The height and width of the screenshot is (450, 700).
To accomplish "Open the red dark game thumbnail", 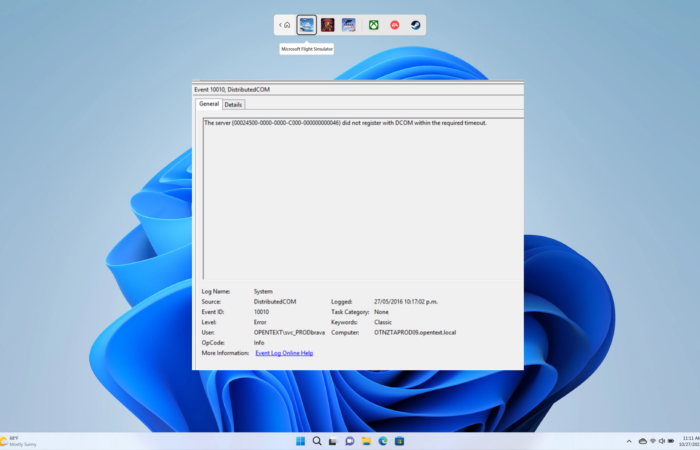I will click(328, 25).
